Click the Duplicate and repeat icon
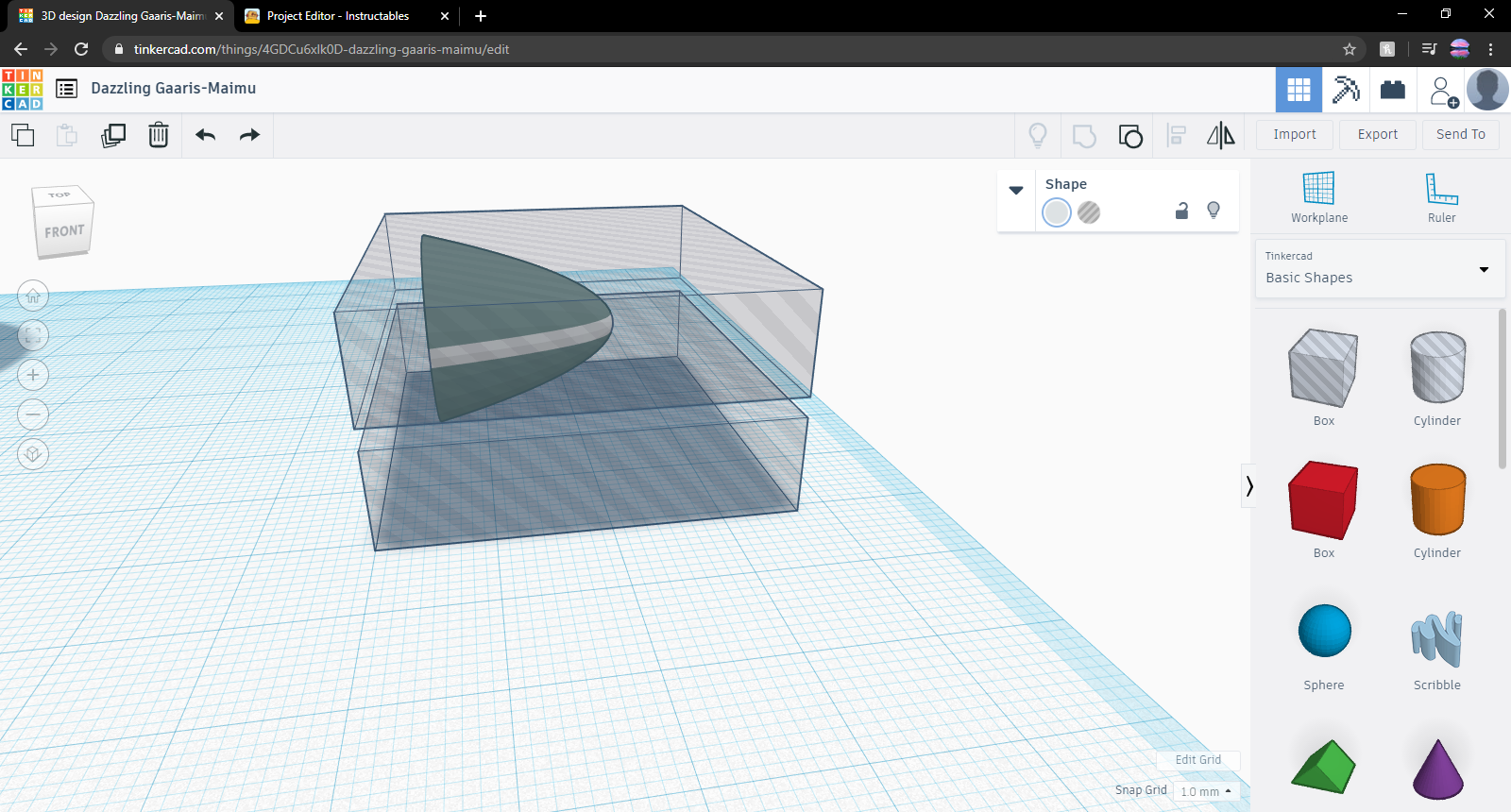 [113, 135]
